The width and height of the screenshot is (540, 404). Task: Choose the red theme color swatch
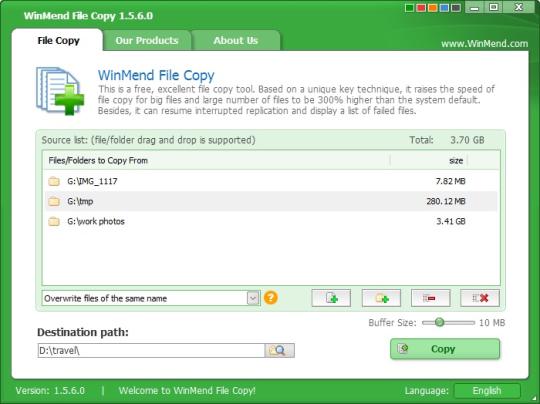click(x=421, y=8)
